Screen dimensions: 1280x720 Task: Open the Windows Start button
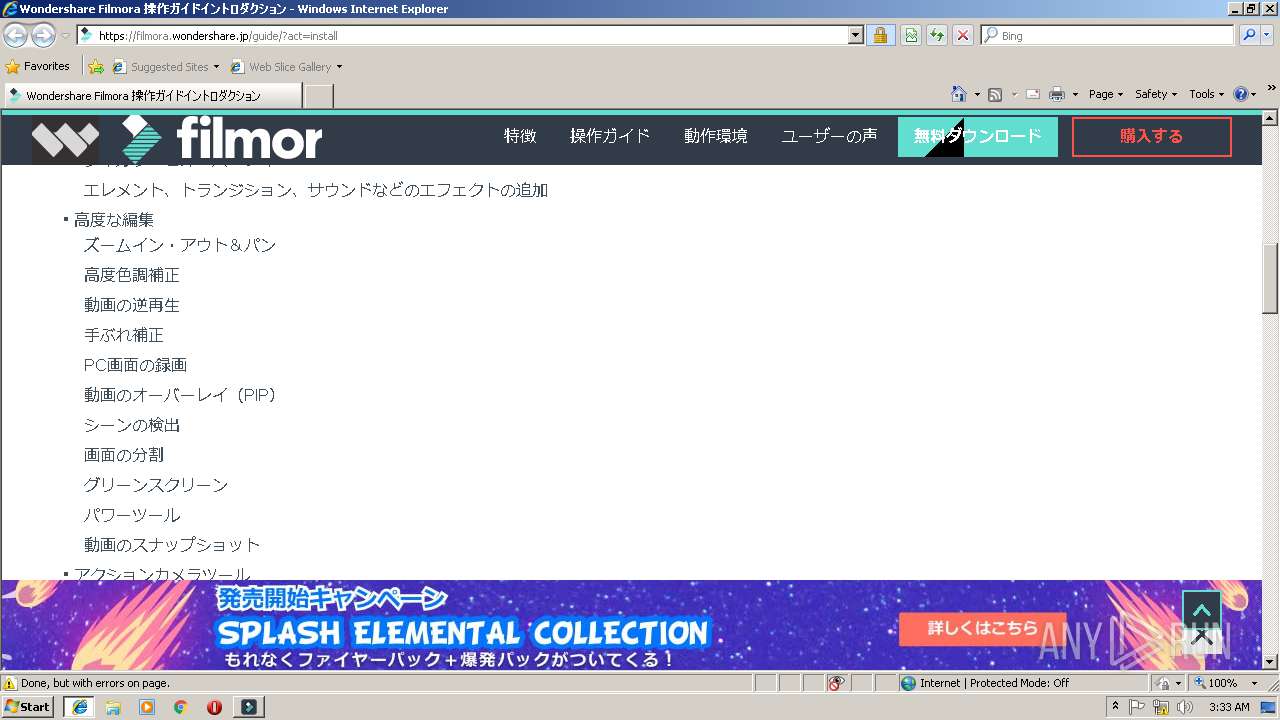click(x=28, y=706)
